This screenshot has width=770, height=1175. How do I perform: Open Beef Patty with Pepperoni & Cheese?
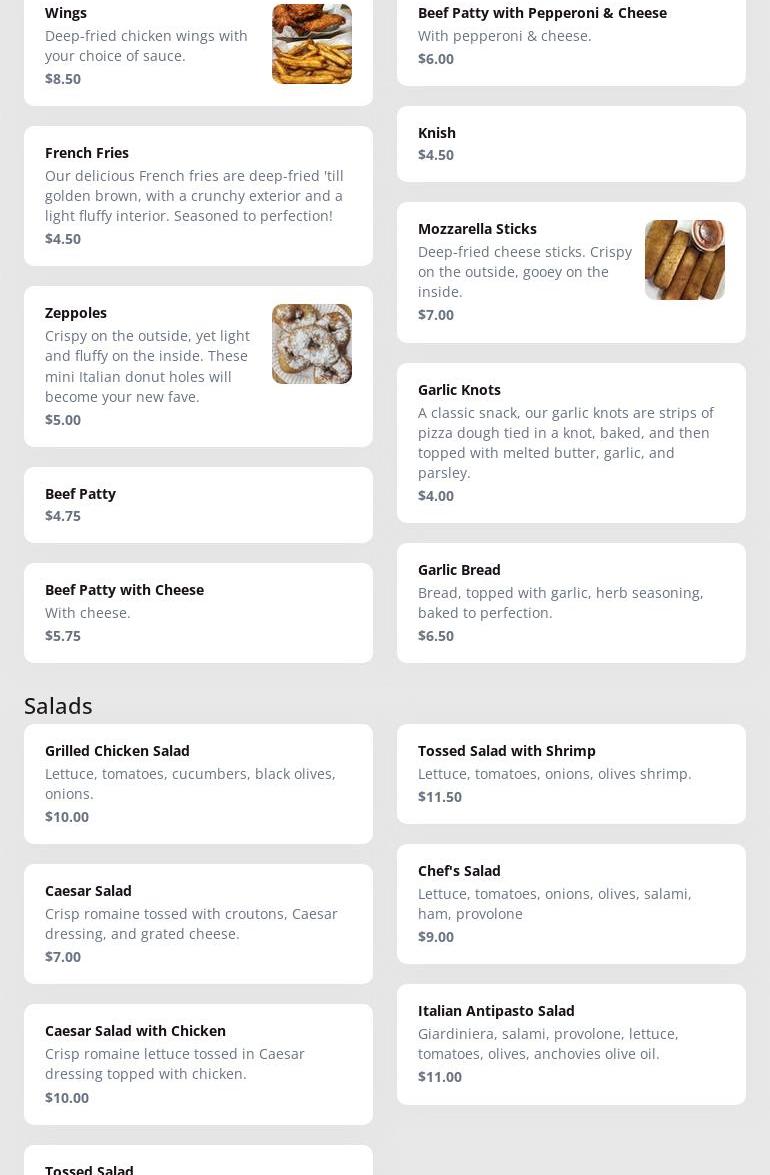[x=542, y=13]
